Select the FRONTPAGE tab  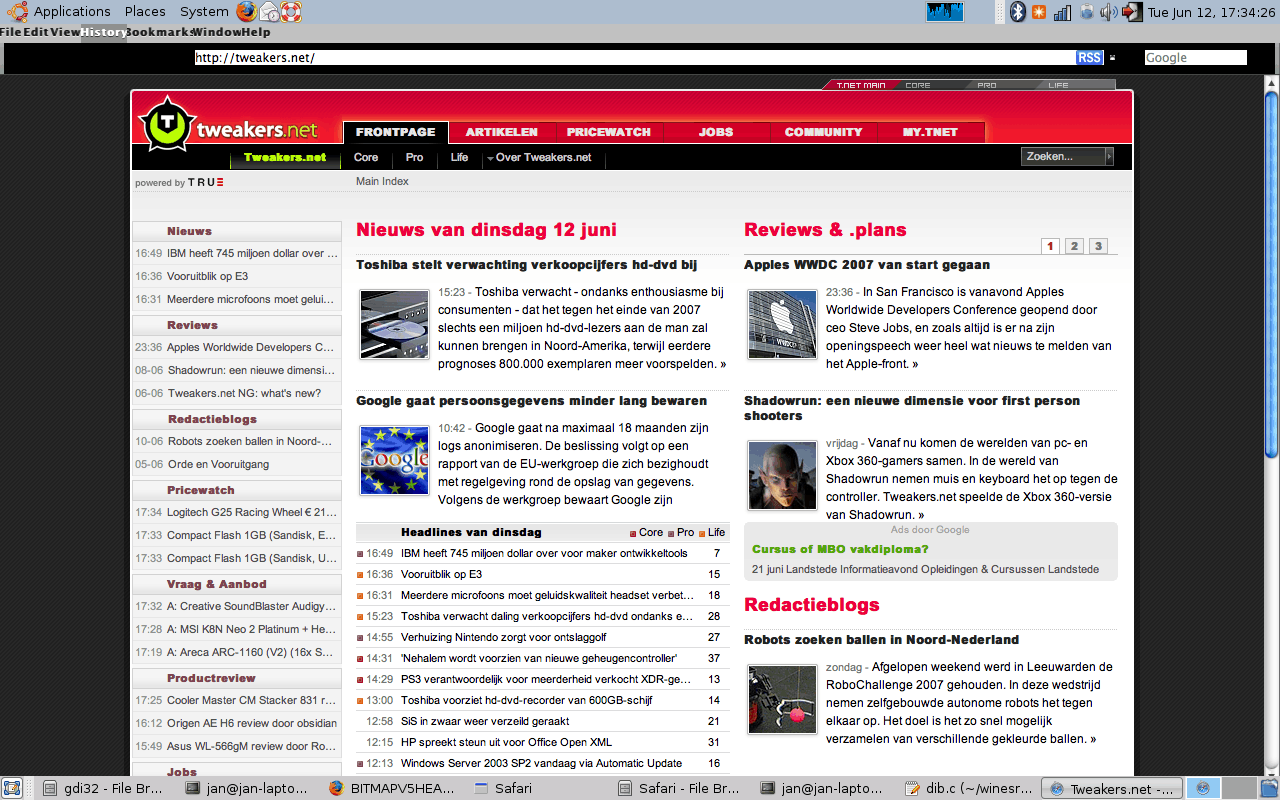(x=396, y=132)
